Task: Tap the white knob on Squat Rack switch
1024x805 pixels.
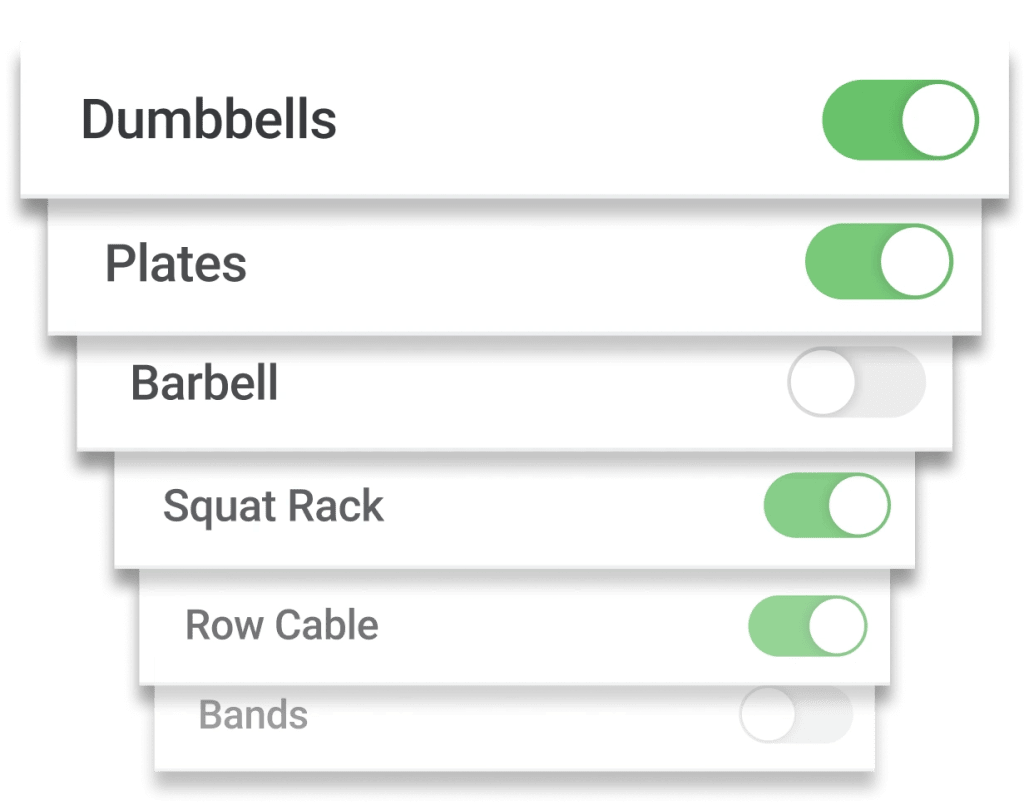Action: tap(859, 505)
